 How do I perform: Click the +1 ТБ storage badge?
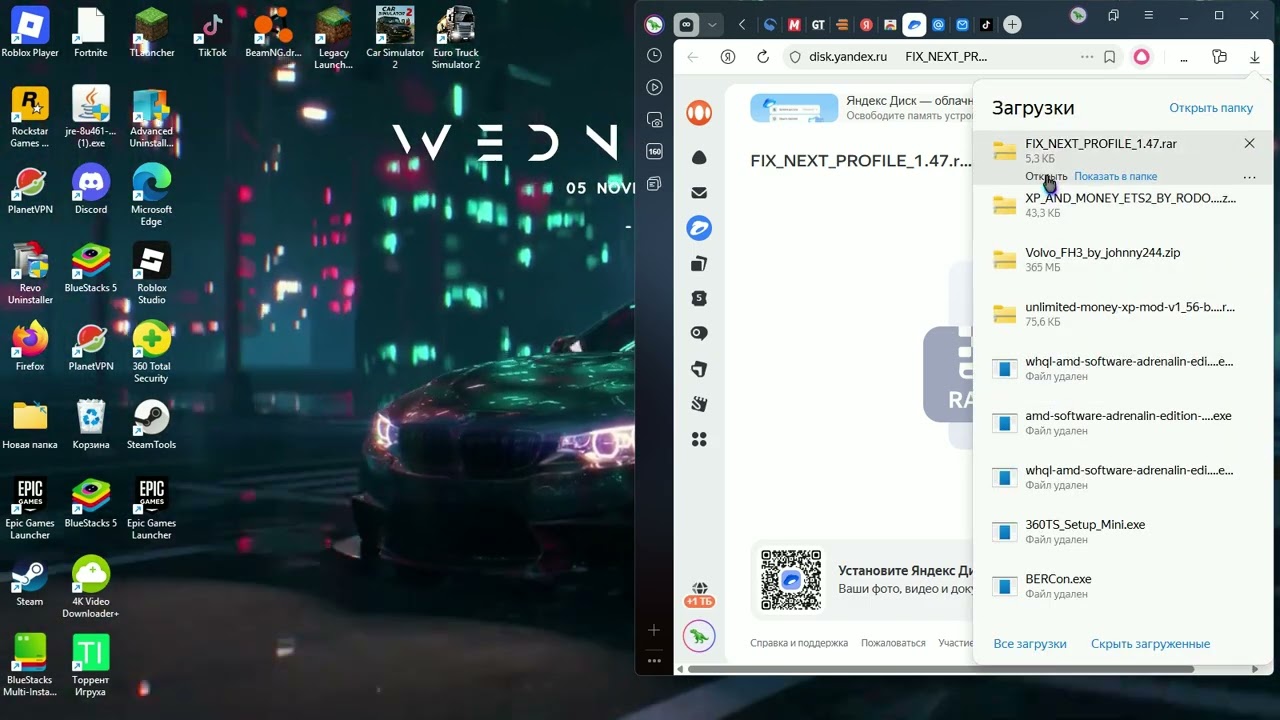point(699,601)
